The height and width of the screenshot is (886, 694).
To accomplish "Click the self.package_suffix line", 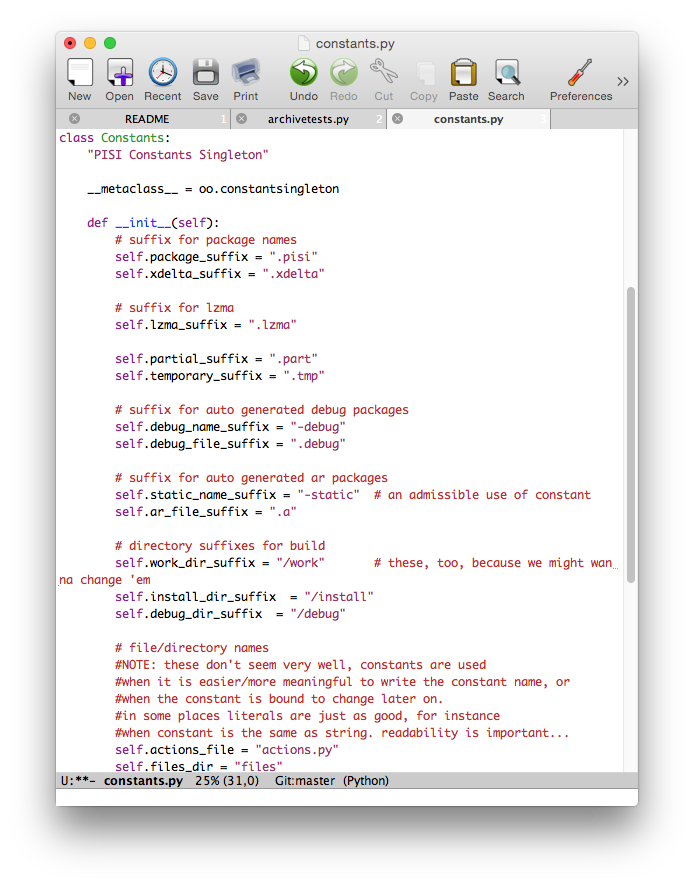I will pyautogui.click(x=216, y=257).
